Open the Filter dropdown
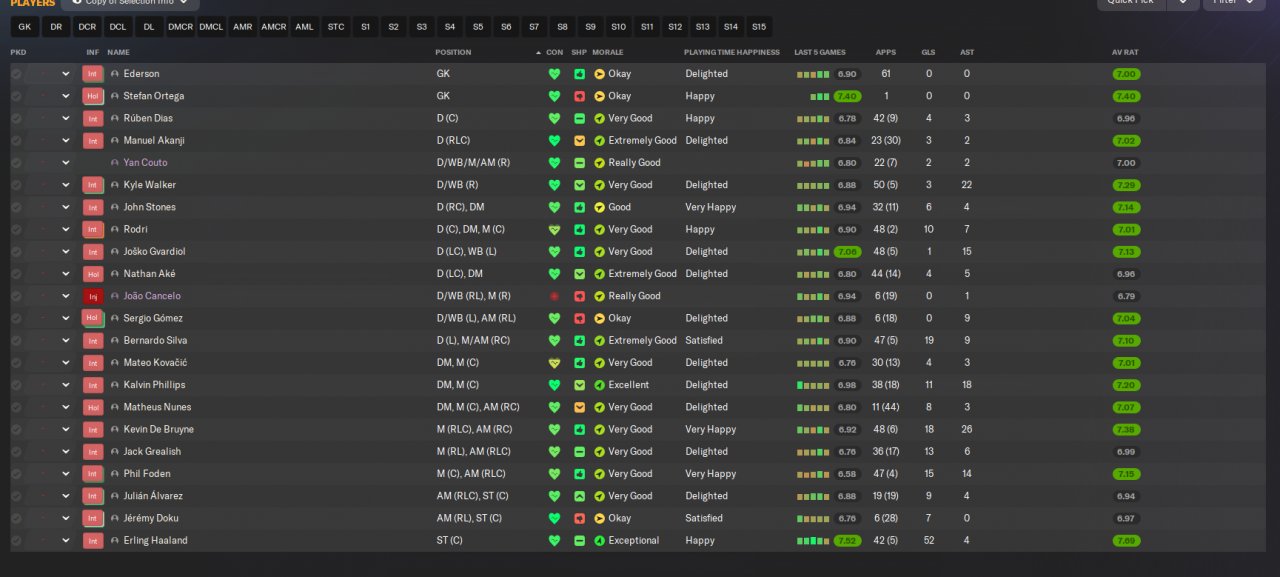The height and width of the screenshot is (577, 1280). 1233,2
